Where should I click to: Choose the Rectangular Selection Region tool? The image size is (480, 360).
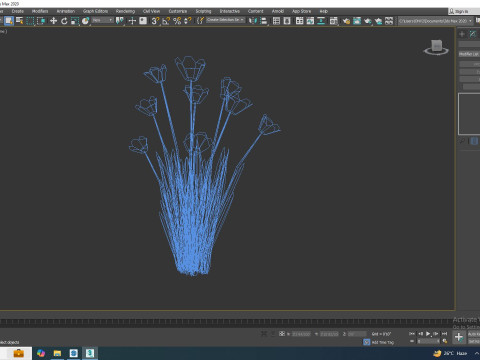click(30, 21)
